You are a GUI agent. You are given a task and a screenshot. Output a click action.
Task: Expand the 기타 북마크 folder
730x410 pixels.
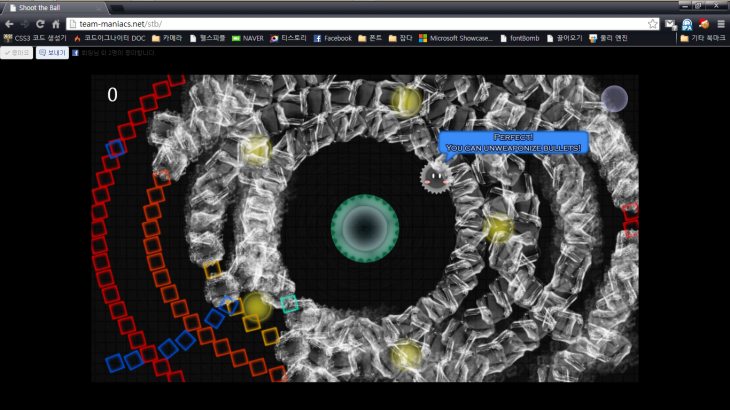[701, 38]
